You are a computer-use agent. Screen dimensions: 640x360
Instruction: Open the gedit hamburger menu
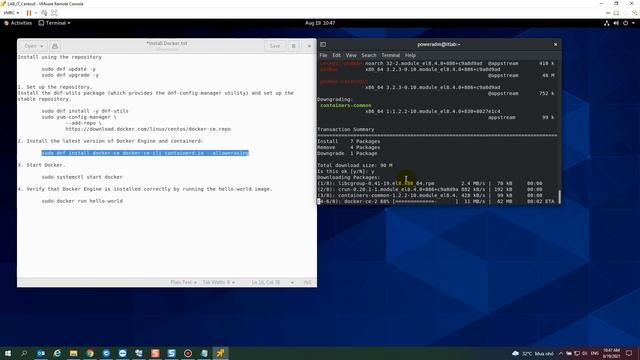tap(293, 46)
